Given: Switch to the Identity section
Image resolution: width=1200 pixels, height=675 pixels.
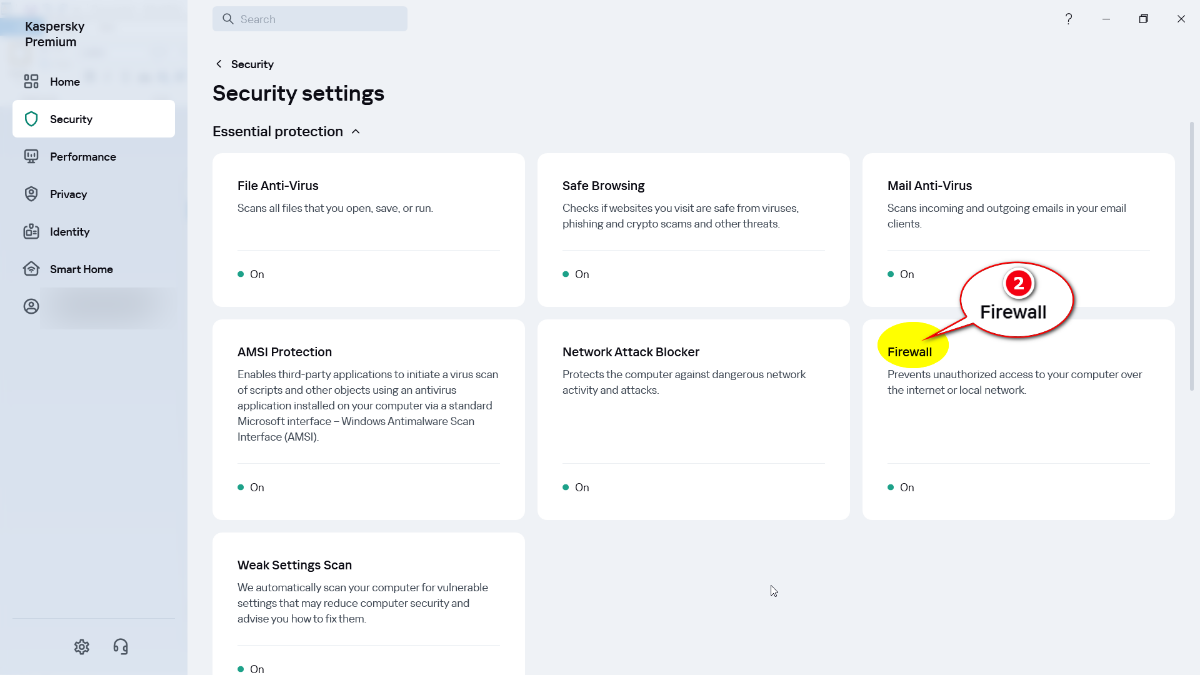Looking at the screenshot, I should [x=93, y=232].
